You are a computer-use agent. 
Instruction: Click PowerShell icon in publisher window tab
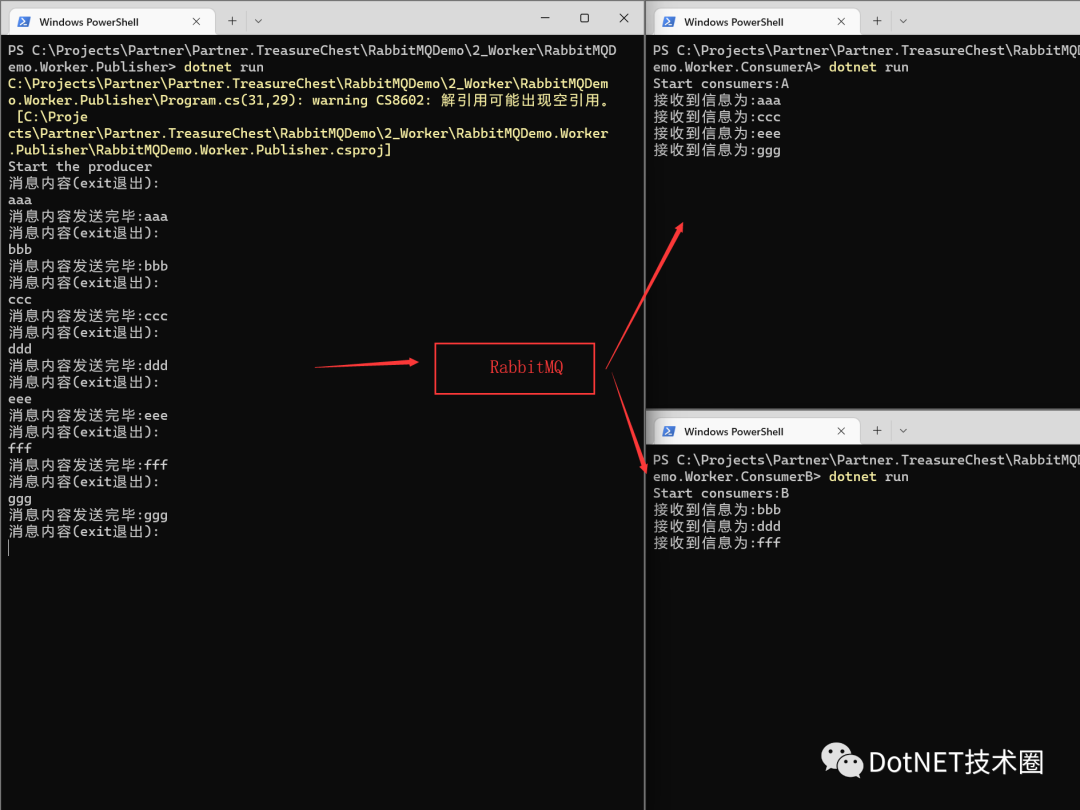[x=24, y=21]
